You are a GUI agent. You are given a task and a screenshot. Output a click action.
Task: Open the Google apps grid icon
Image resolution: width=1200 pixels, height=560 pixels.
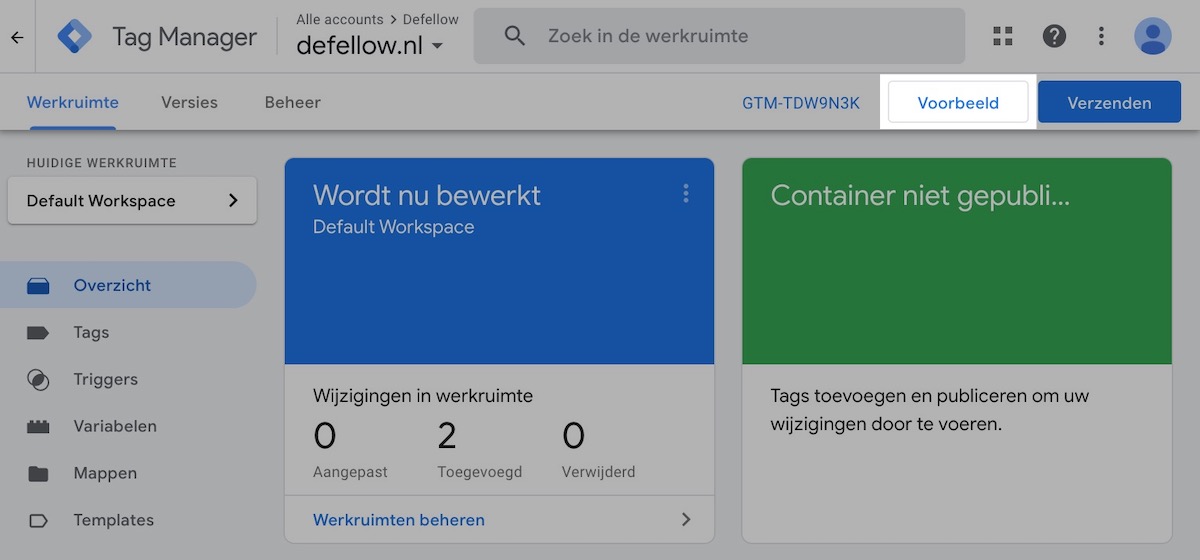[x=1003, y=36]
